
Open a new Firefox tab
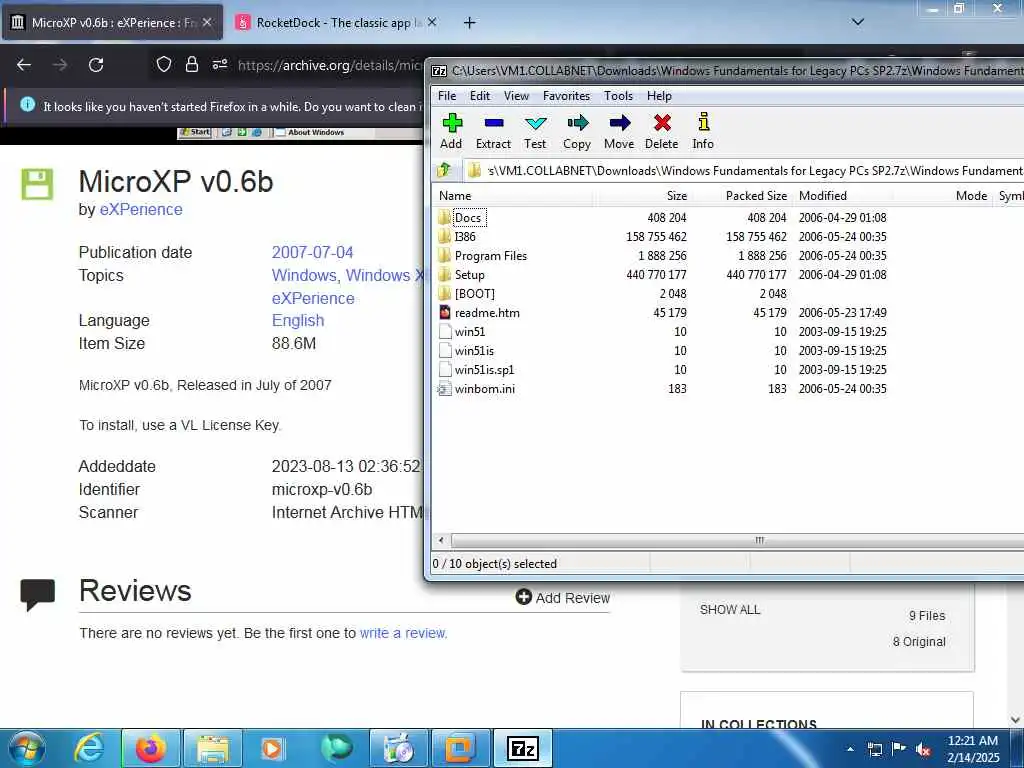point(469,23)
